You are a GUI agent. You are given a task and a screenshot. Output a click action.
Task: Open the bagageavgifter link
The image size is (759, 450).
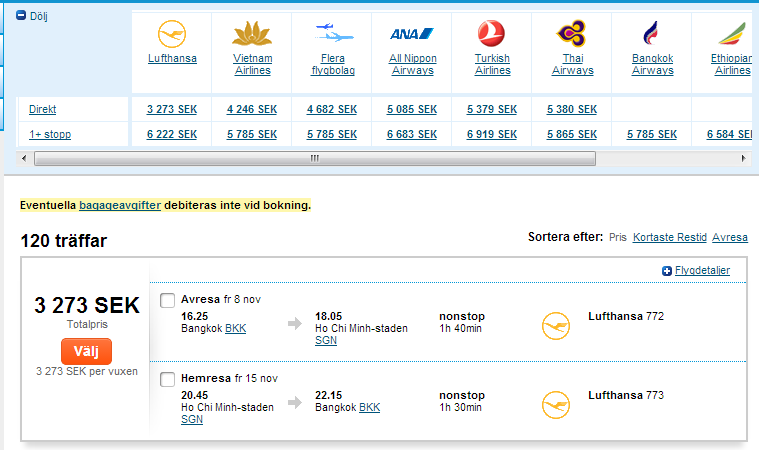(120, 205)
